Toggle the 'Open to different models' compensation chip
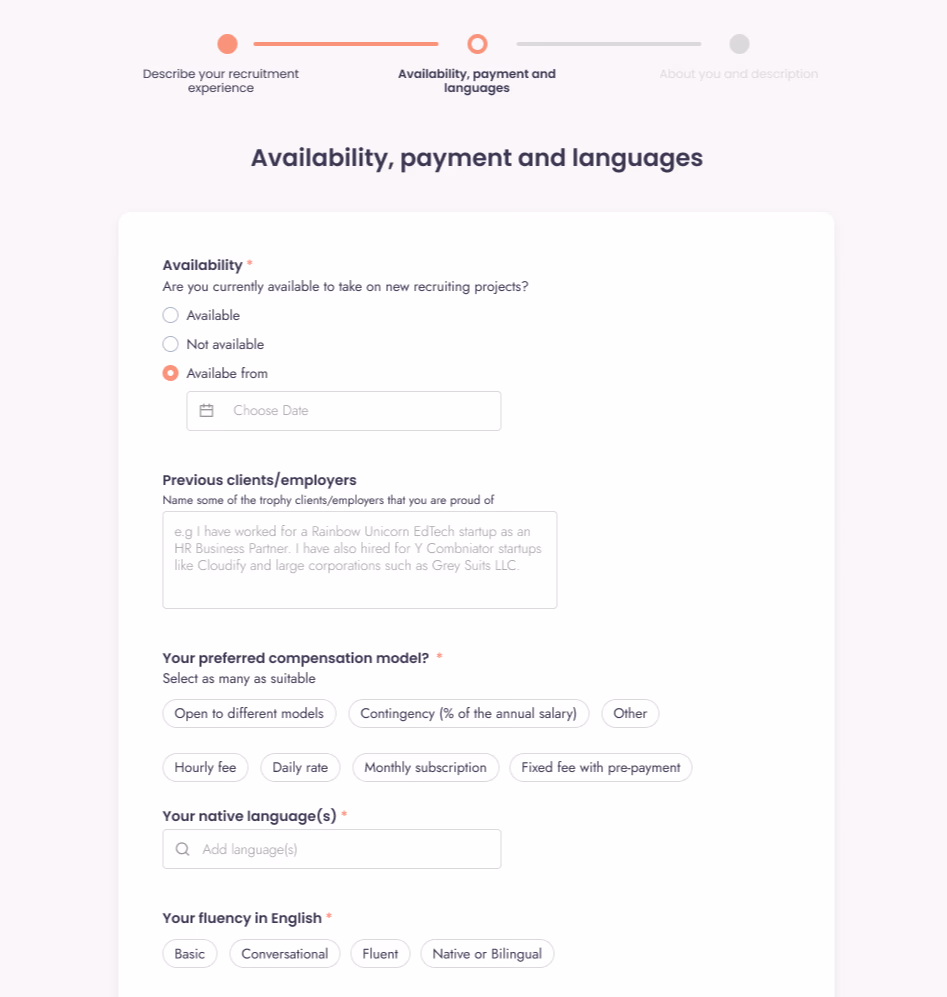 248,713
